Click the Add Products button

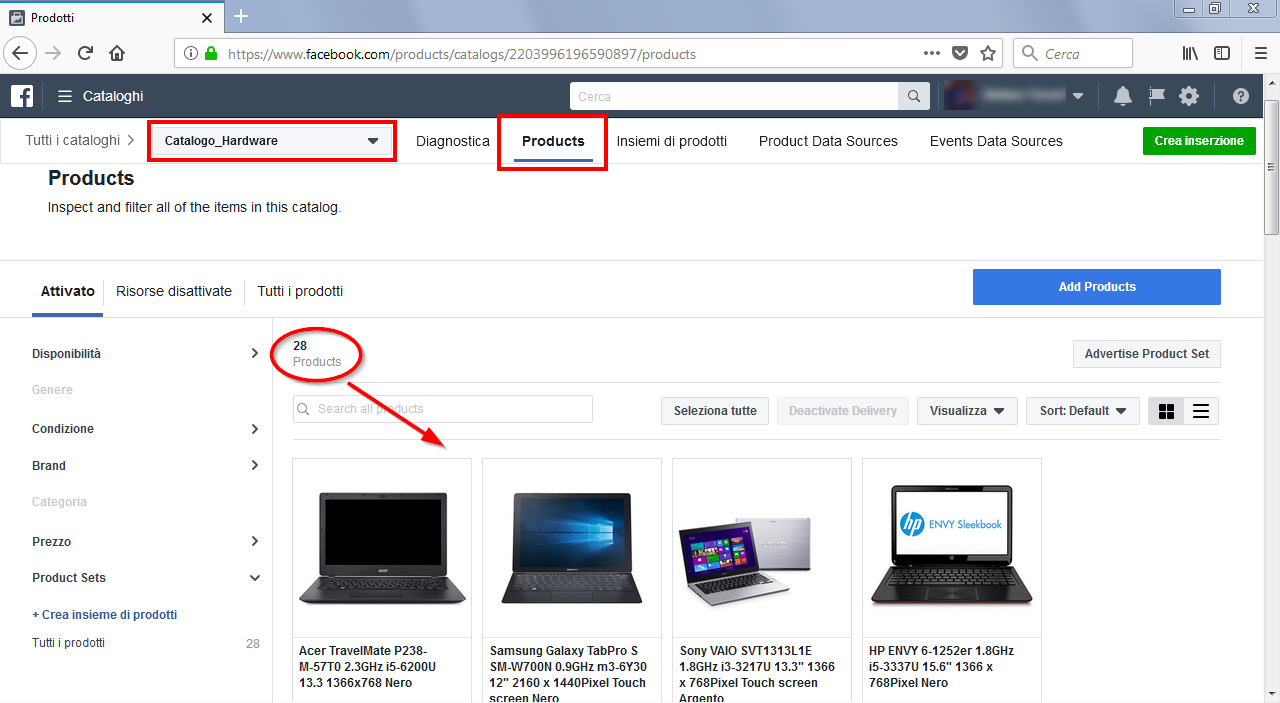click(x=1097, y=286)
